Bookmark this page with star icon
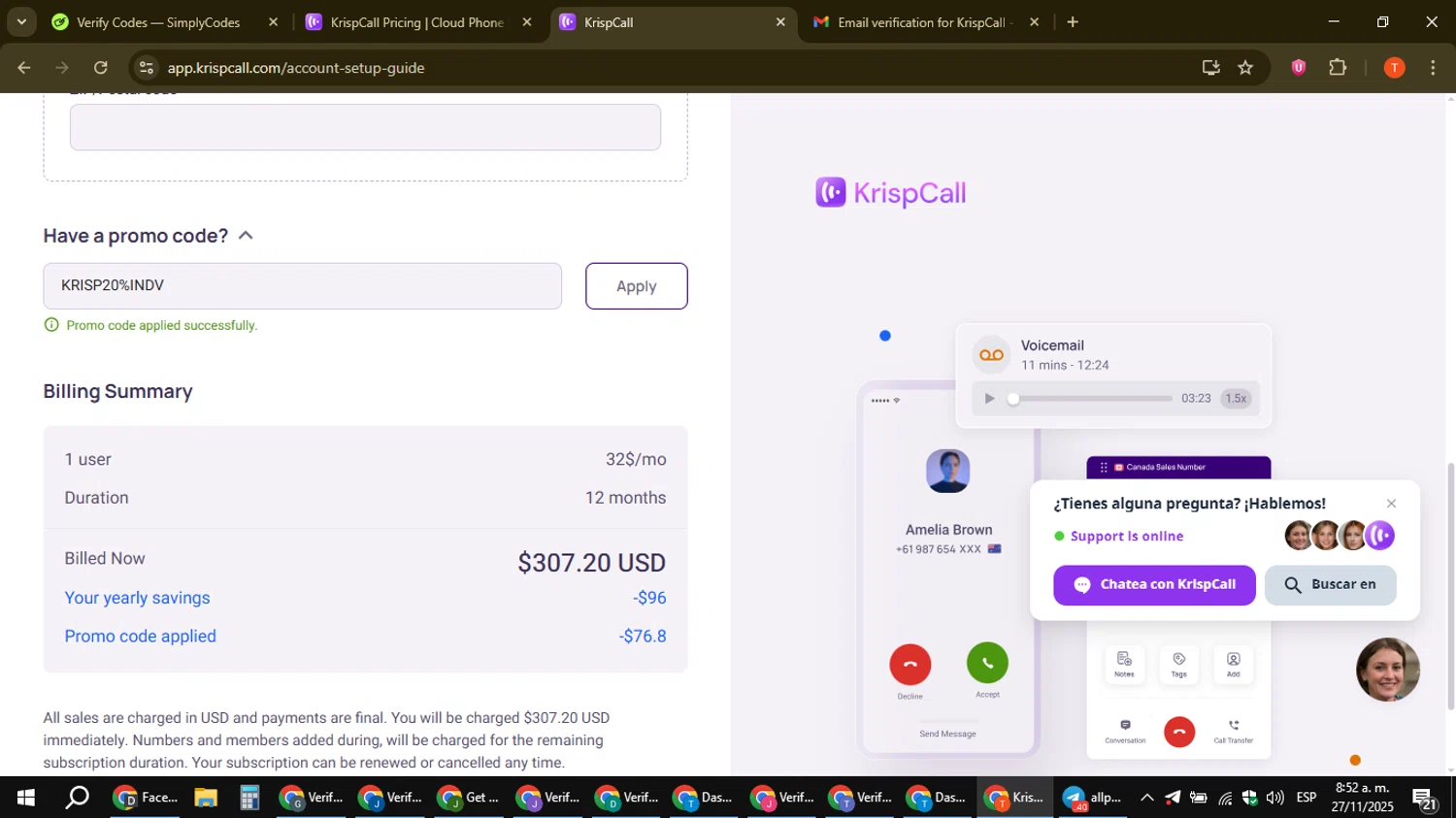Image resolution: width=1456 pixels, height=818 pixels. (1245, 68)
